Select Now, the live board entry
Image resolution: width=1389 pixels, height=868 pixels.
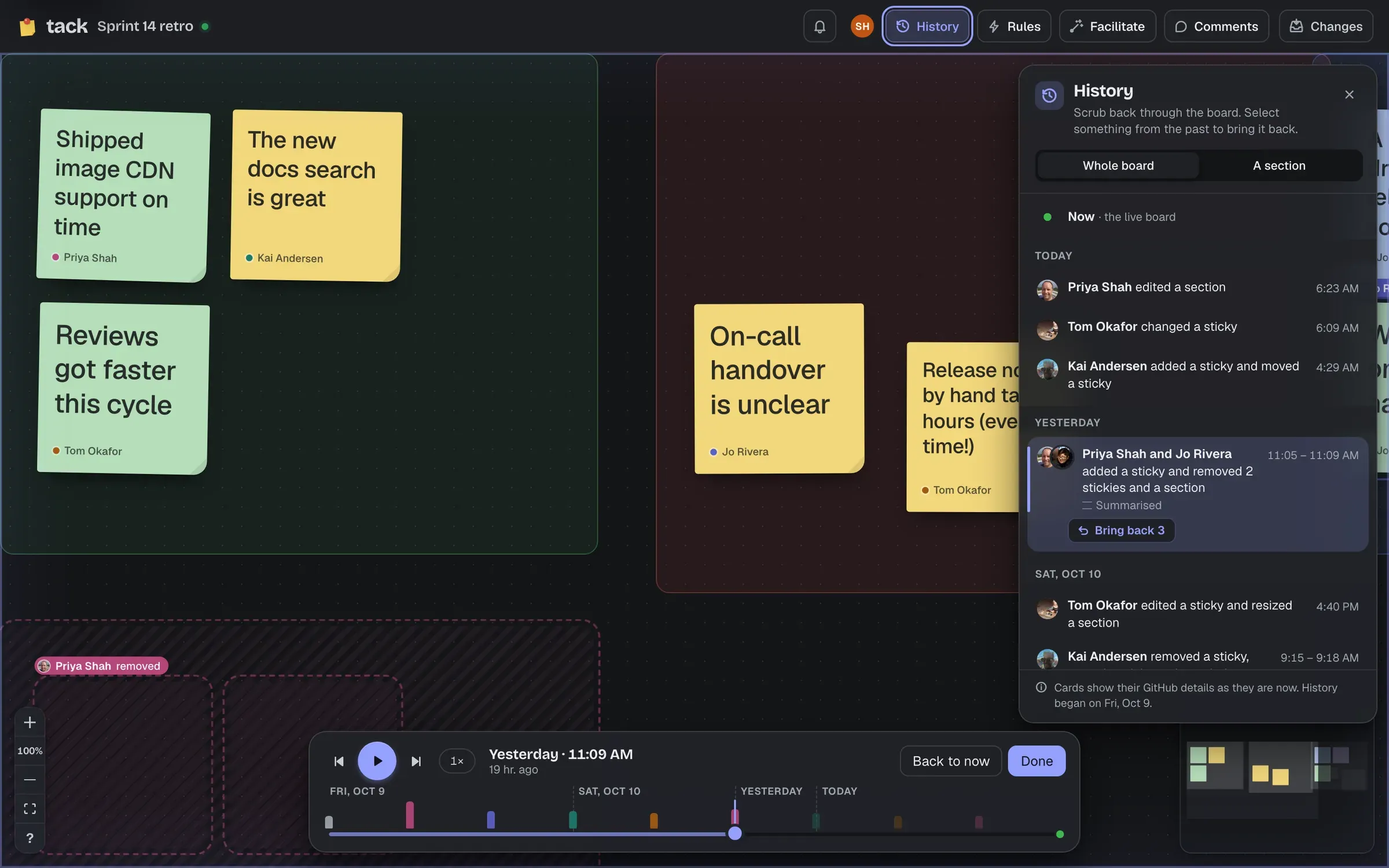tap(1197, 216)
